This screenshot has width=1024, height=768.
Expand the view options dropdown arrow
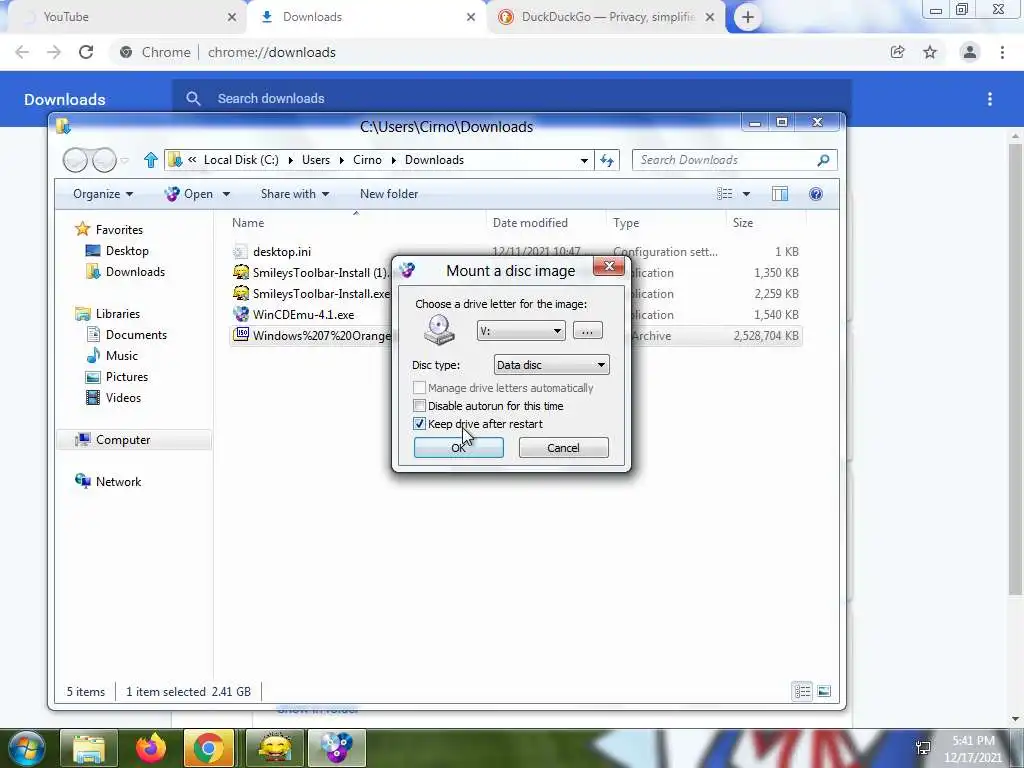746,194
